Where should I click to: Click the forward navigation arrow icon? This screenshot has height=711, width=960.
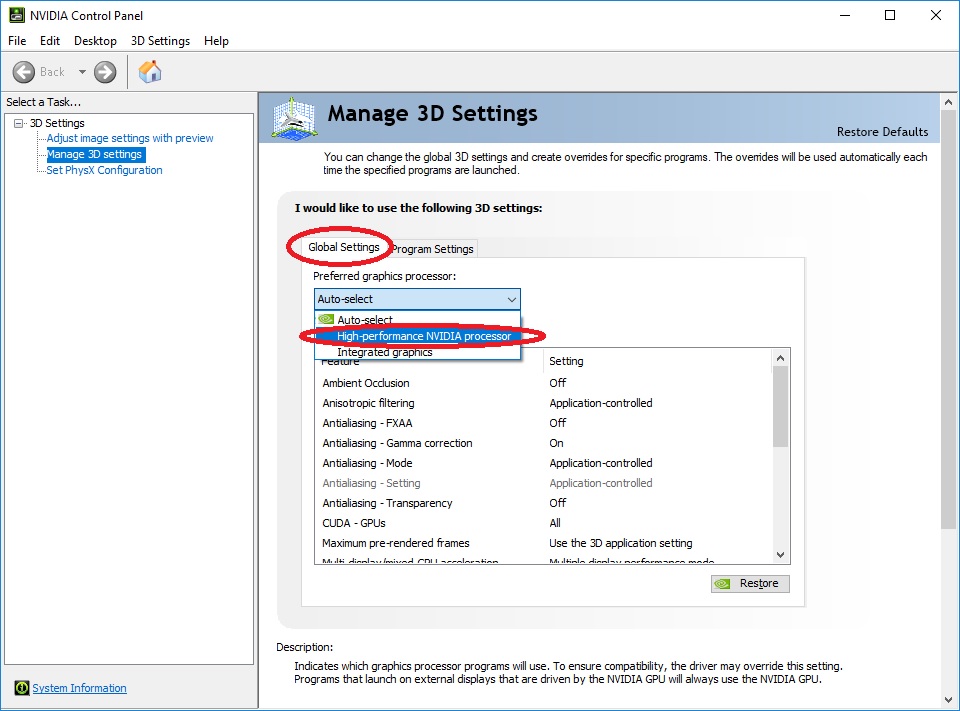tap(103, 71)
